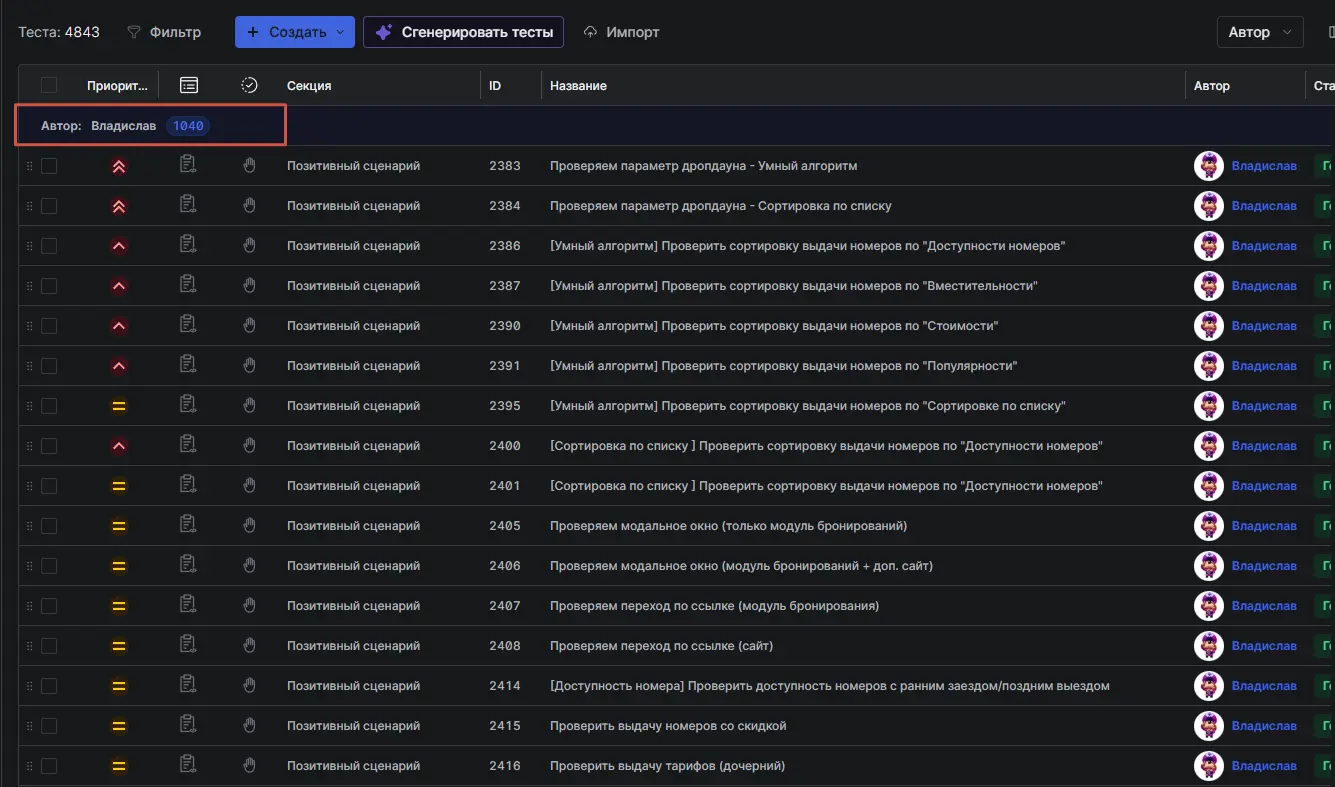The height and width of the screenshot is (787, 1335).
Task: Click the test type icon in column header
Action: [188, 86]
